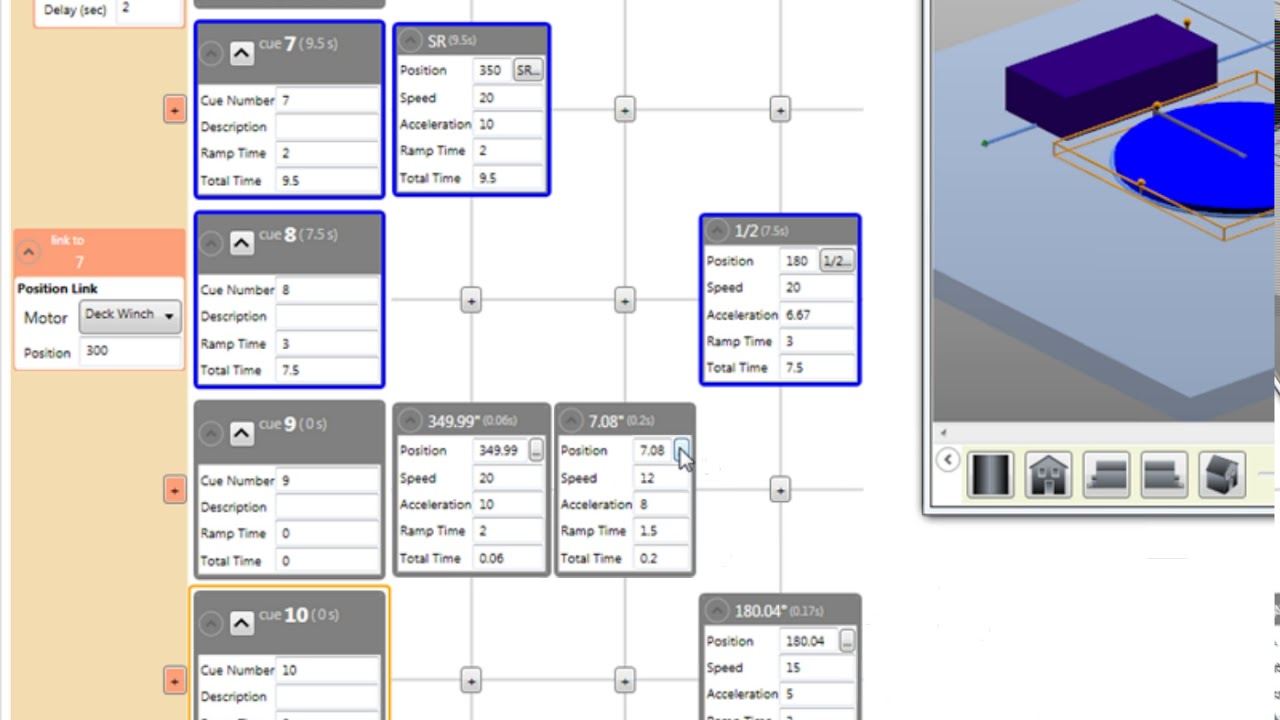Switch to the front house view icon
The height and width of the screenshot is (720, 1280).
[x=1048, y=474]
